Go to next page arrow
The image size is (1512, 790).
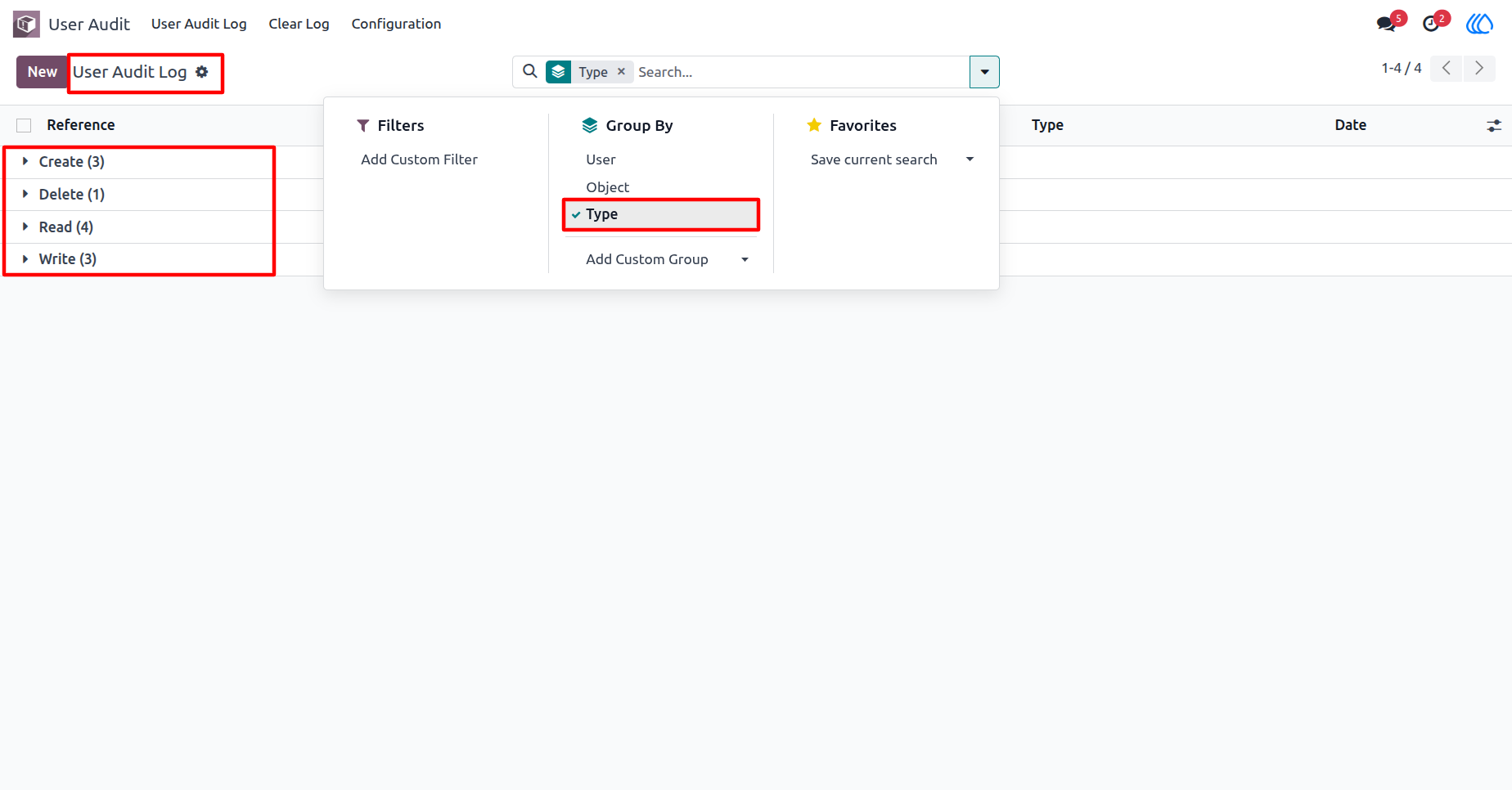(x=1479, y=68)
